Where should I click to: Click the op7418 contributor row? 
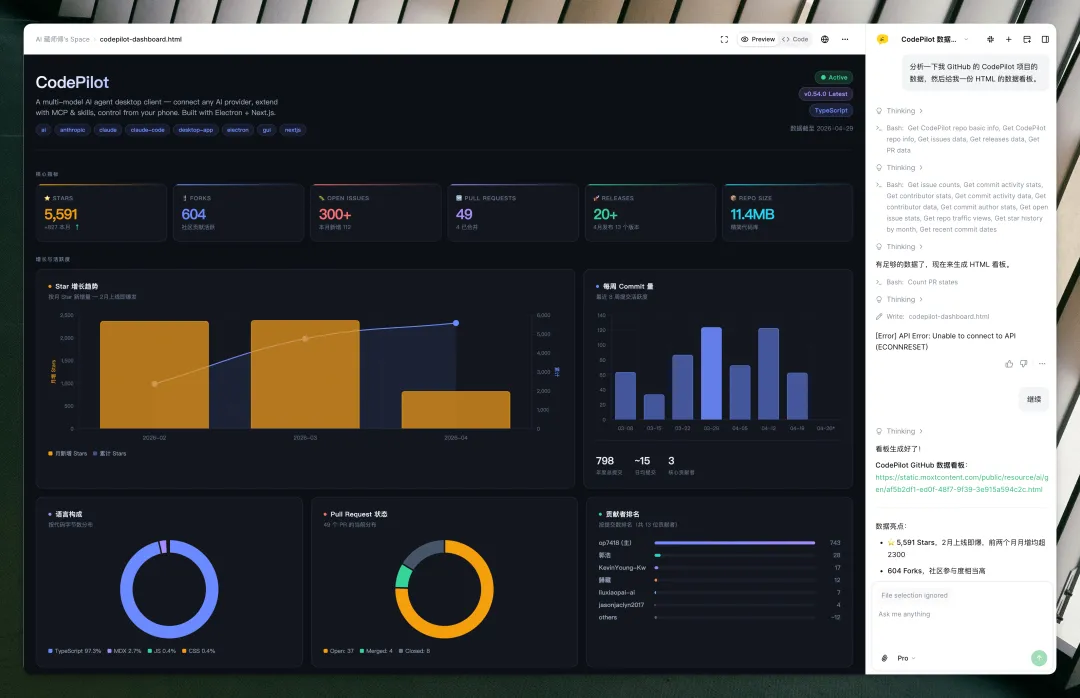[x=719, y=543]
